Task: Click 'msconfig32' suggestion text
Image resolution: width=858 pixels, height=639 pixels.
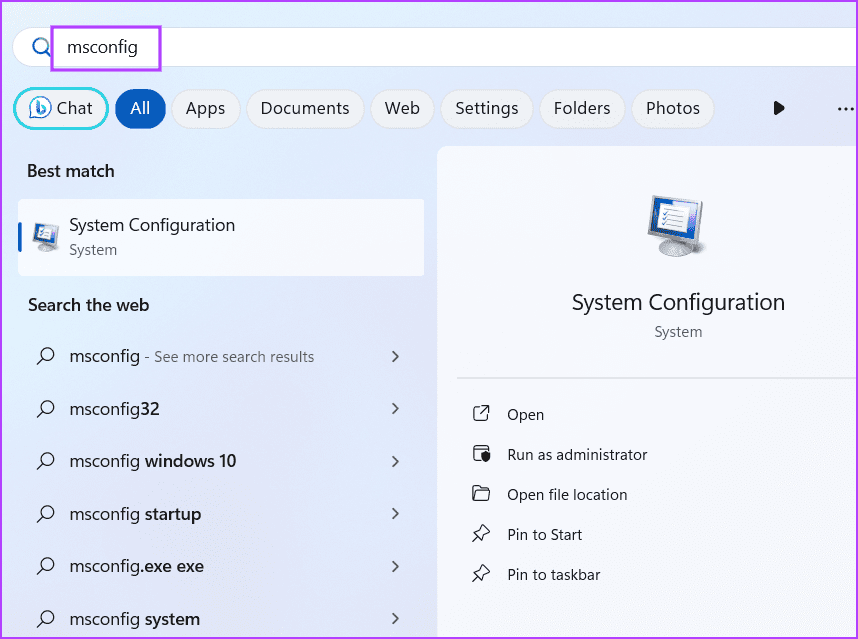Action: 114,409
